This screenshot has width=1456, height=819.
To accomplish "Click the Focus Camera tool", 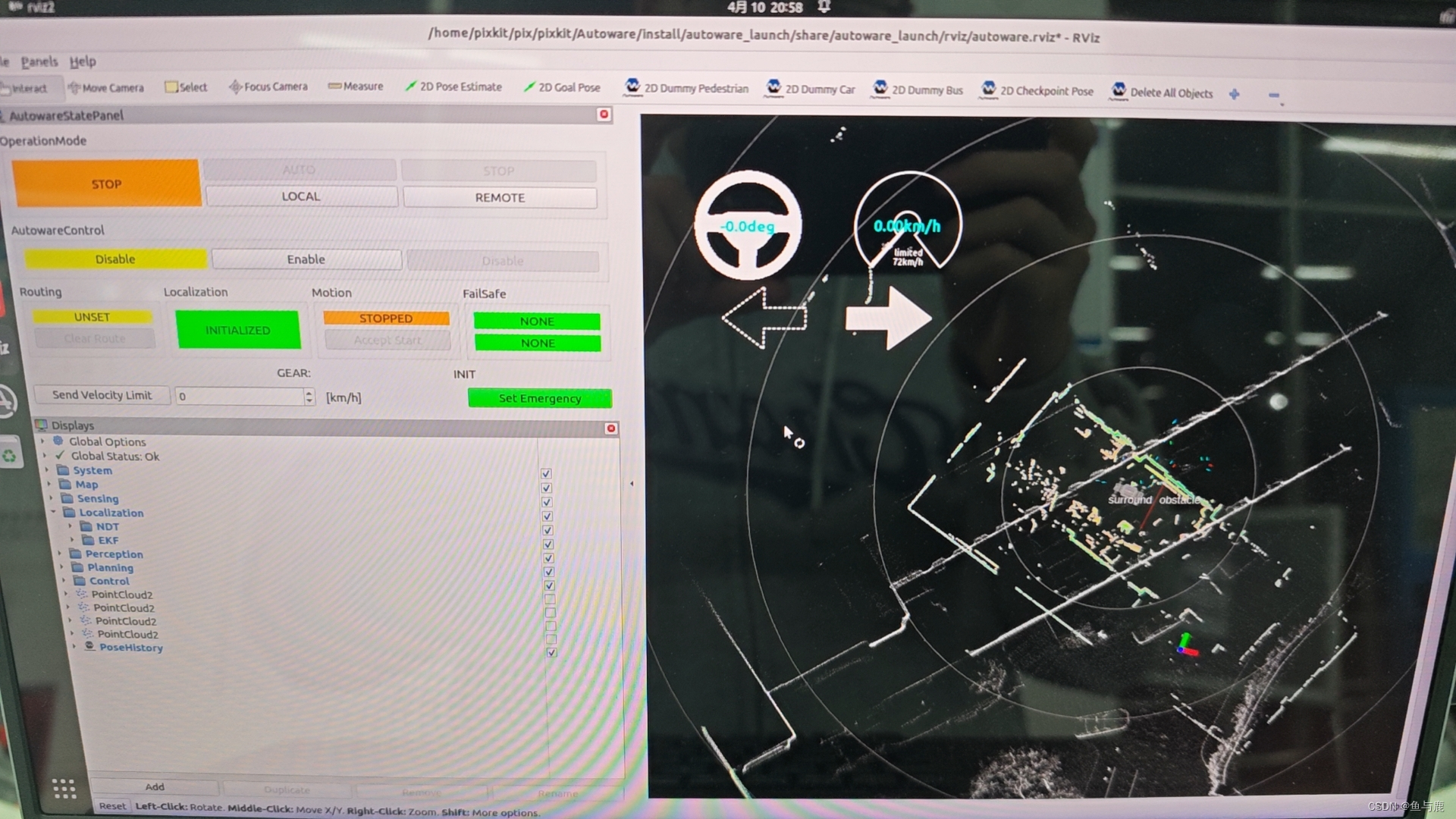I will 268,86.
